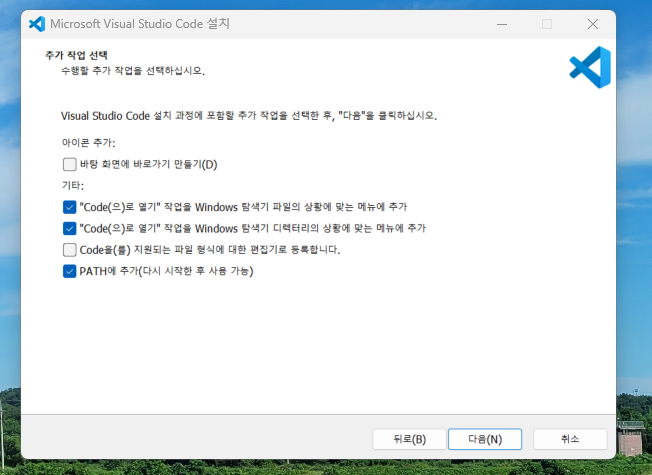Click the "기타:" group label
This screenshot has width=652, height=475.
73,186
